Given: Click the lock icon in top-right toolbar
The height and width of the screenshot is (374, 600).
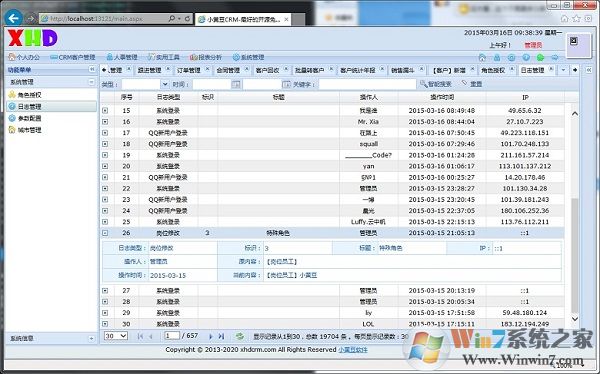Looking at the screenshot, I should [497, 57].
